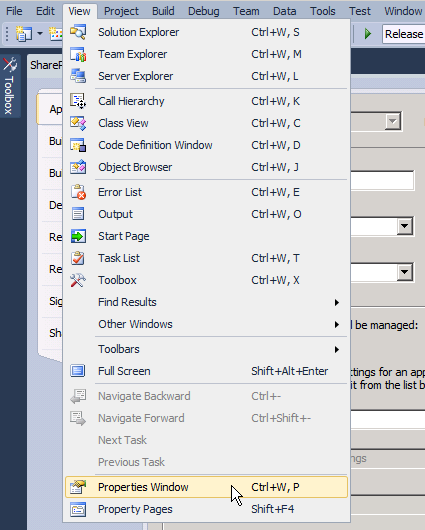Click the Task List icon
The width and height of the screenshot is (425, 530).
(78, 258)
